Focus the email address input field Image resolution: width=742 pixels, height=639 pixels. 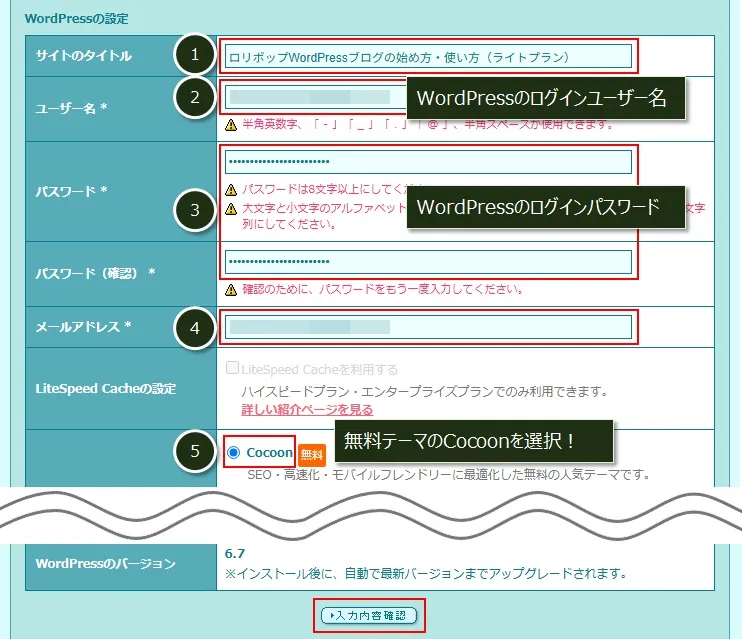(x=428, y=327)
